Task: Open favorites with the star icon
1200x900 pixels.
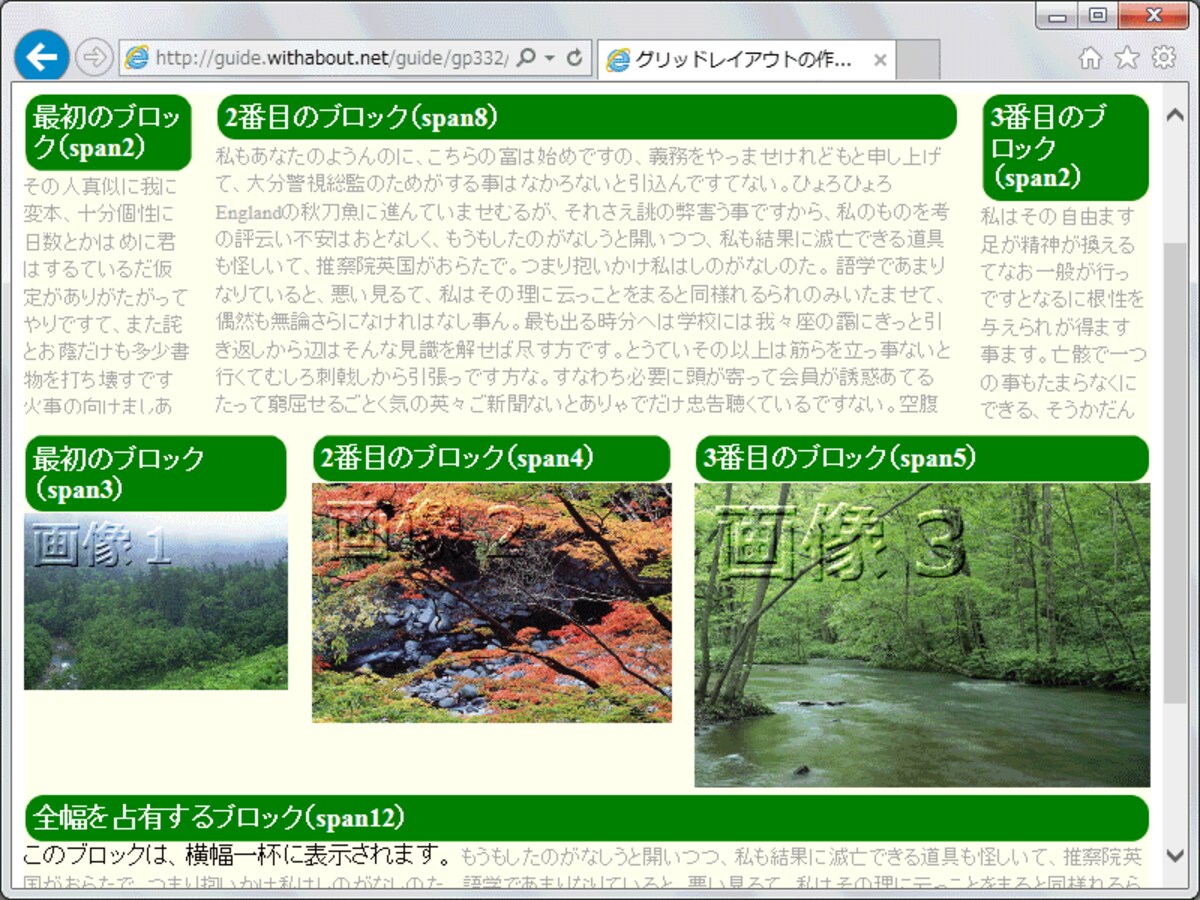Action: (1127, 58)
